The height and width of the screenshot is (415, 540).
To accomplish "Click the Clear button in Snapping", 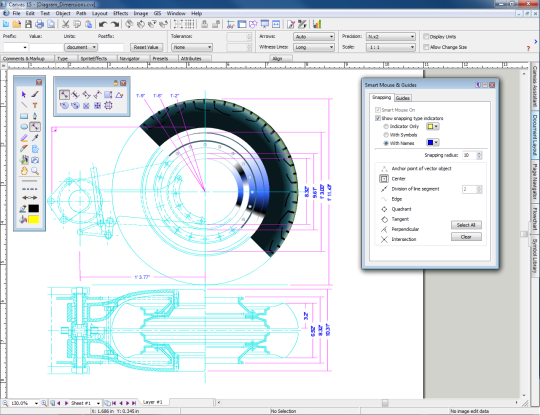I will [466, 237].
